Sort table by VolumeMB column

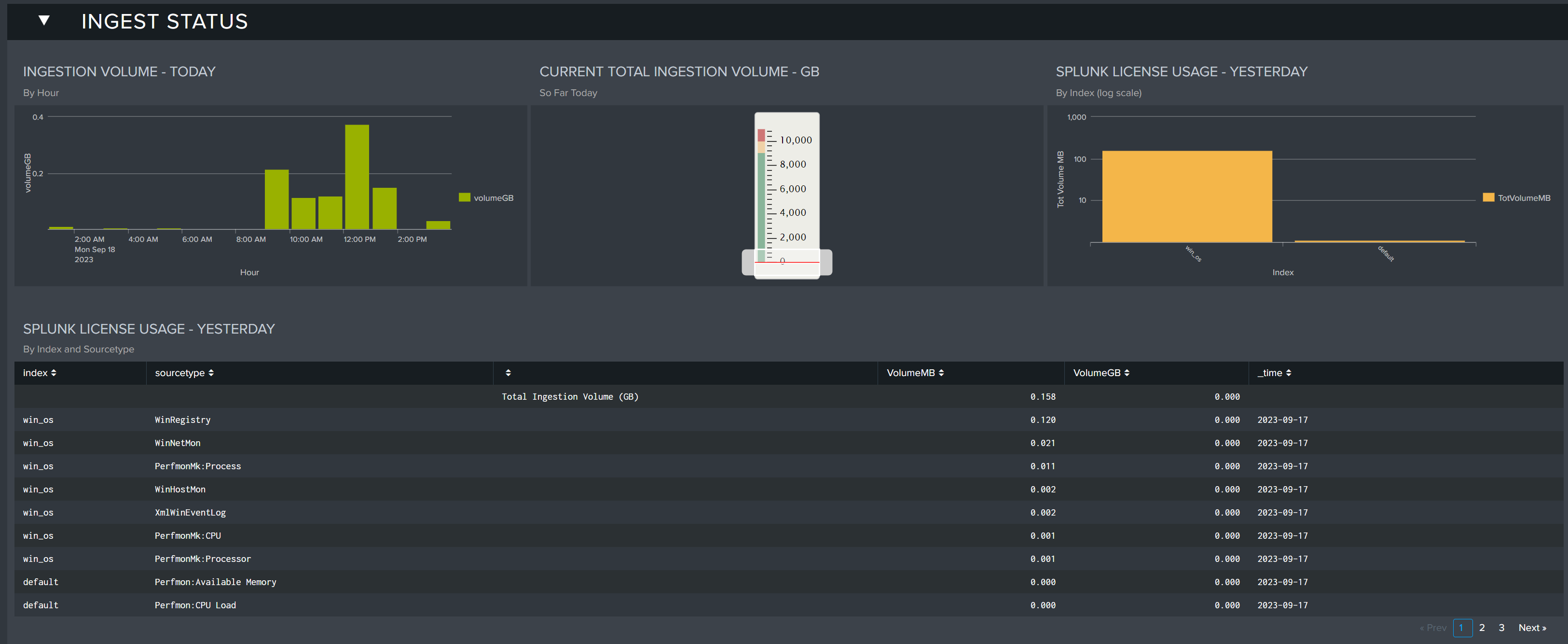915,373
